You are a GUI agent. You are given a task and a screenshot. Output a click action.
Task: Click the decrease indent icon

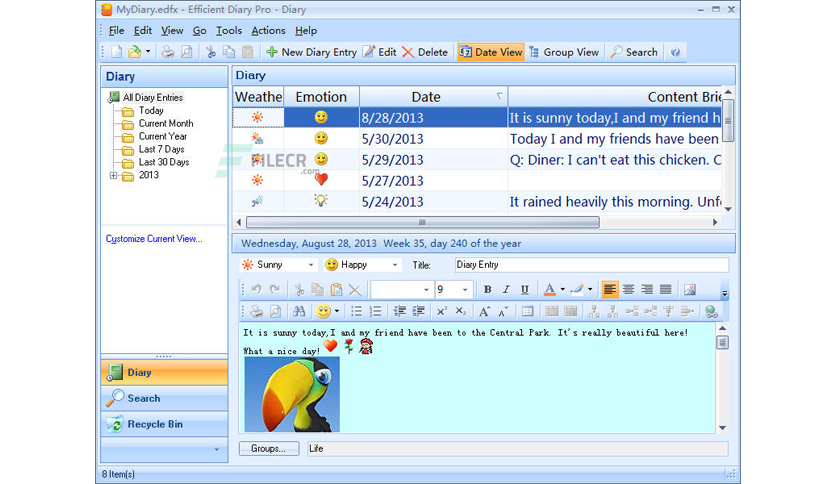coord(399,311)
